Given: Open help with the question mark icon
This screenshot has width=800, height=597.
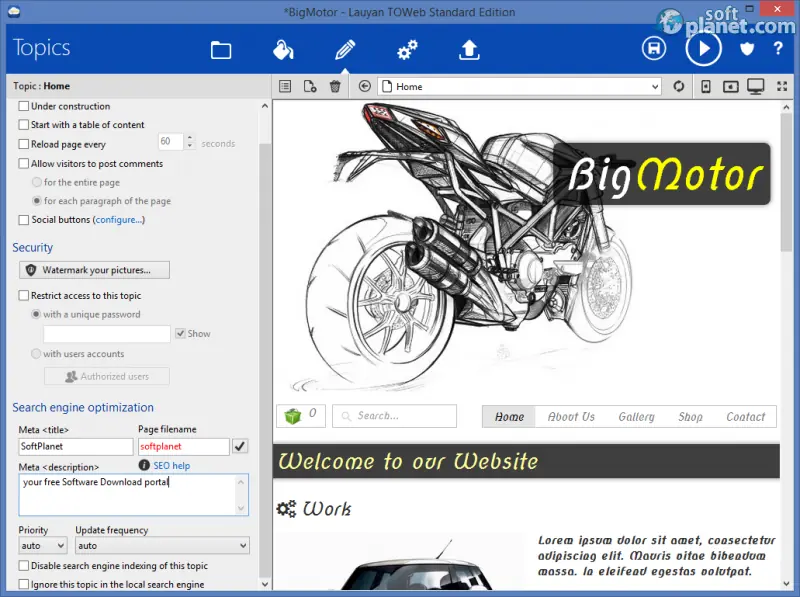Looking at the screenshot, I should coord(778,48).
